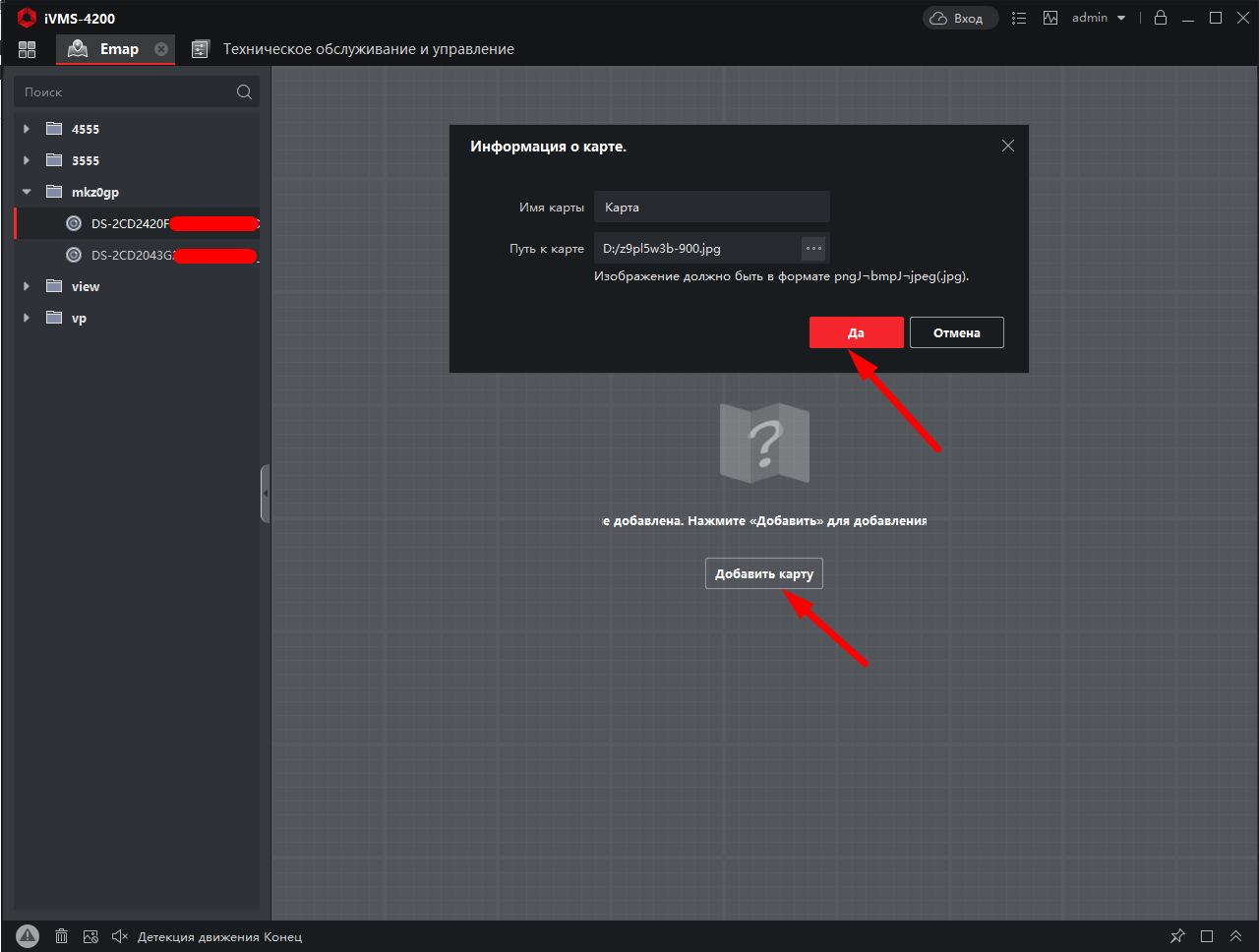Toggle the sound mute icon
Screen dimensions: 1259x952
click(x=119, y=936)
